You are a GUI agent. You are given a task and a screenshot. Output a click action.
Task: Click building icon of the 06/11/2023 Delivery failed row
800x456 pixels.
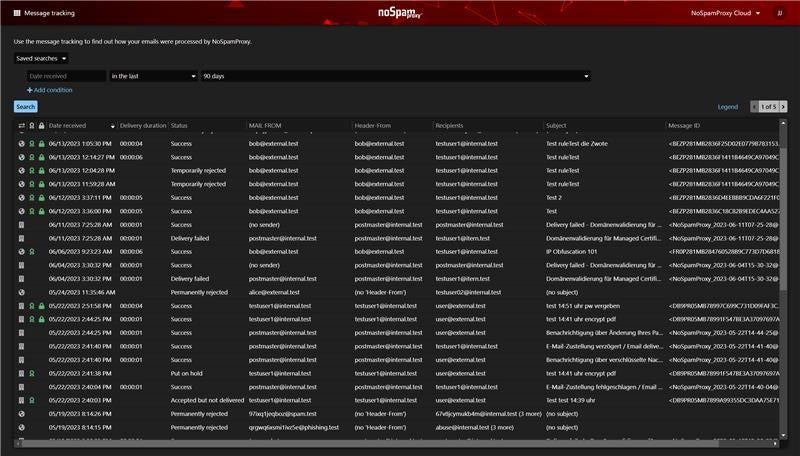pos(21,238)
